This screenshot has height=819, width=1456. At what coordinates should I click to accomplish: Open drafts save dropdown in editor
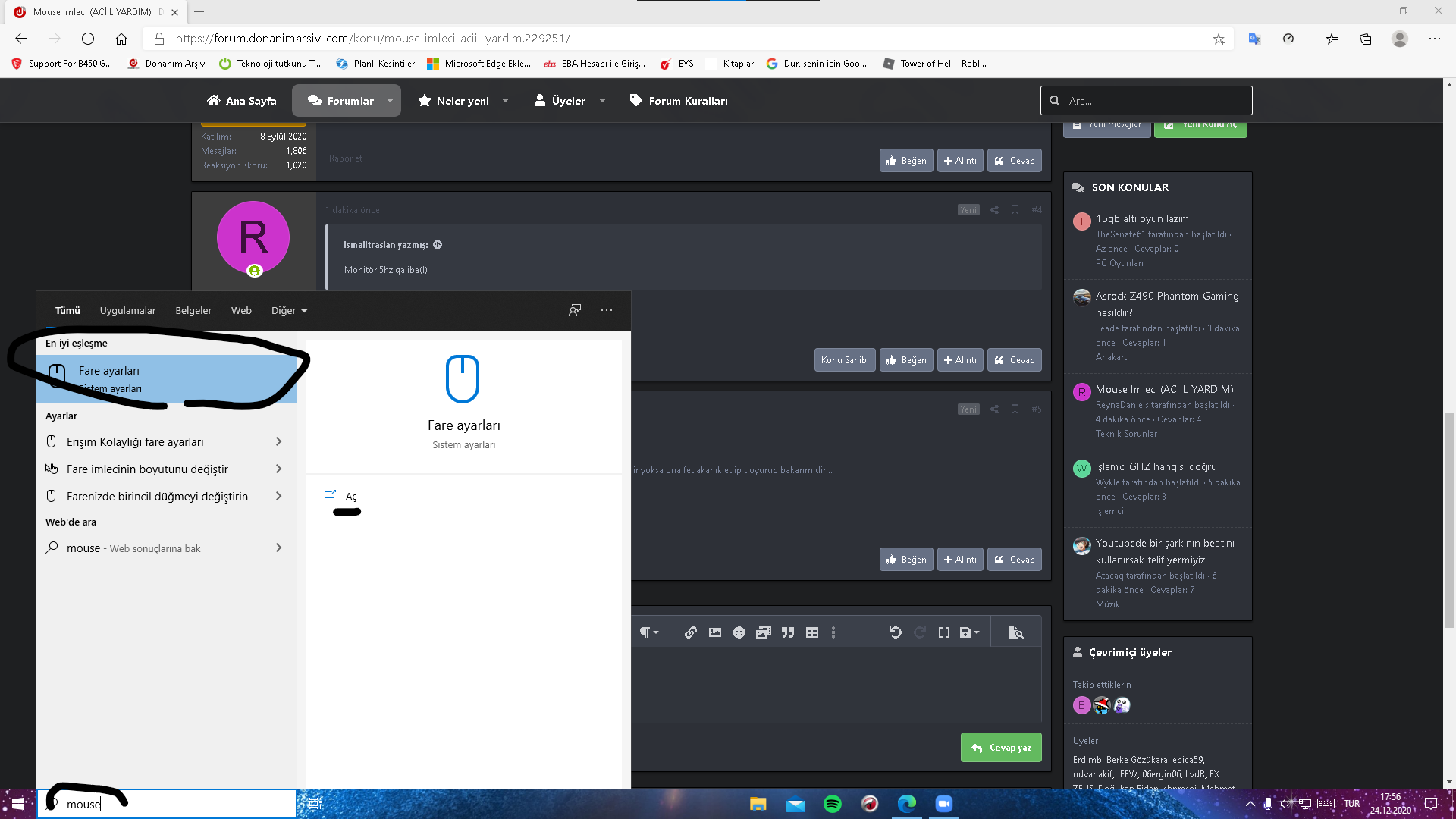point(969,632)
